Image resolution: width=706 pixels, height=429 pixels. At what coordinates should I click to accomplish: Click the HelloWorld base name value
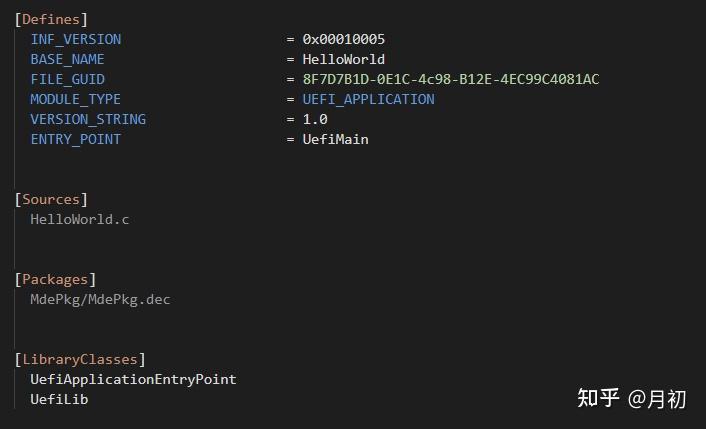[343, 59]
